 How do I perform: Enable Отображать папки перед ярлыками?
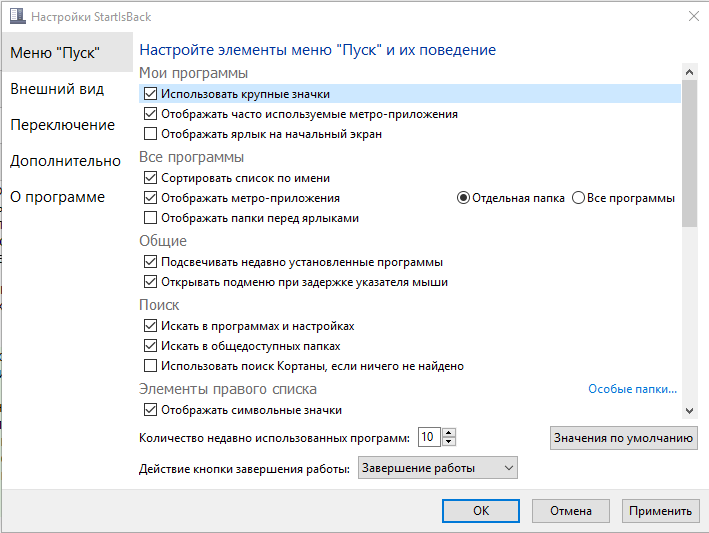point(150,218)
